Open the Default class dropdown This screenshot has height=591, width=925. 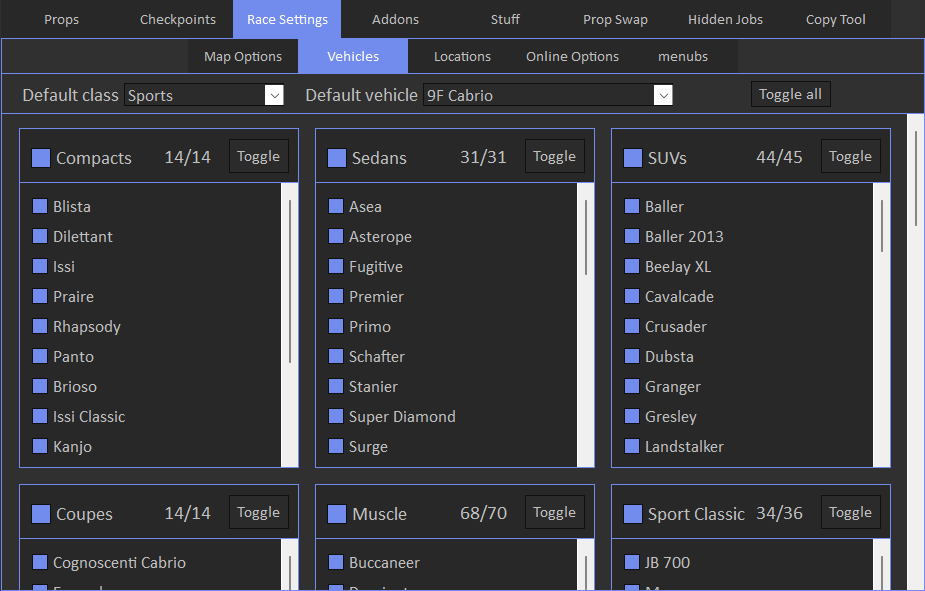point(204,95)
